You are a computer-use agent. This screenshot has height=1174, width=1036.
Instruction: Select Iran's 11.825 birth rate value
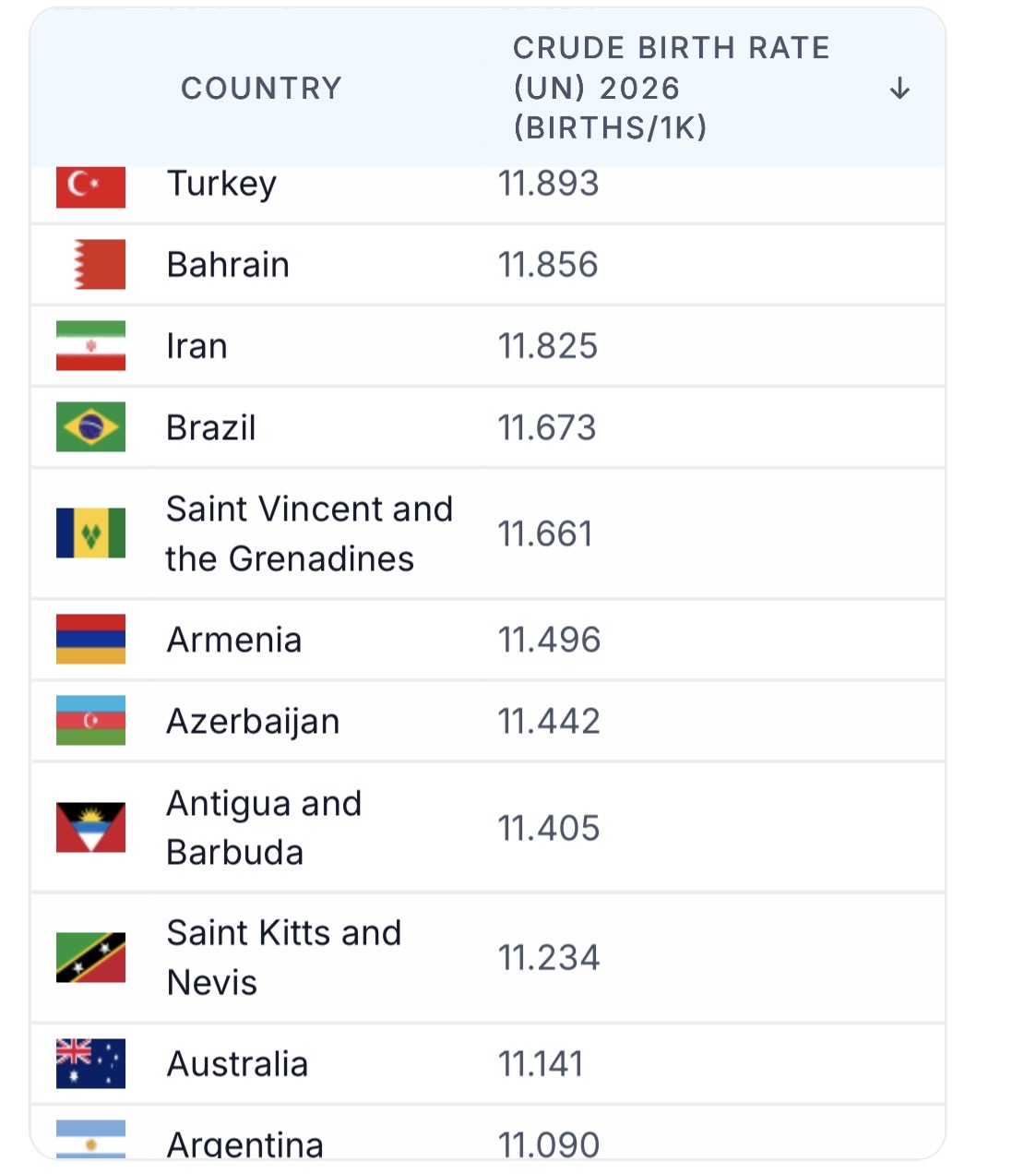pos(548,346)
